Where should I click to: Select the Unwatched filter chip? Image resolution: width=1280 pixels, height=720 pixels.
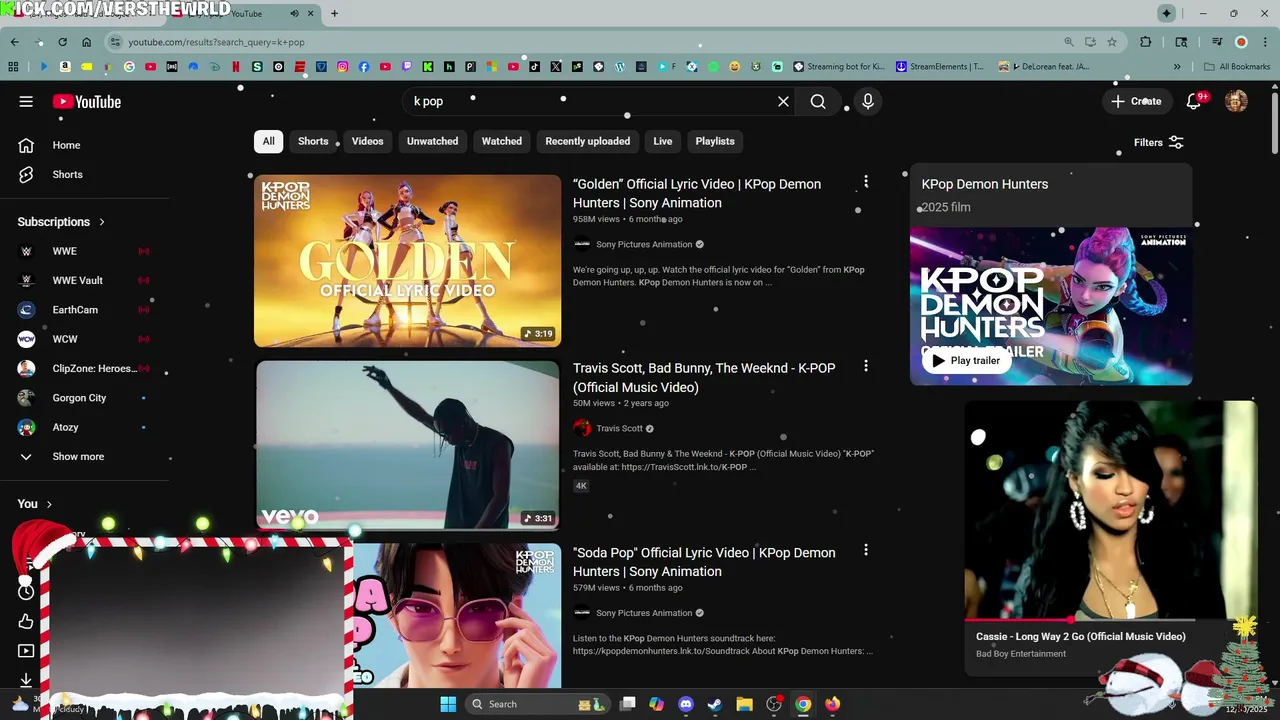[x=432, y=141]
